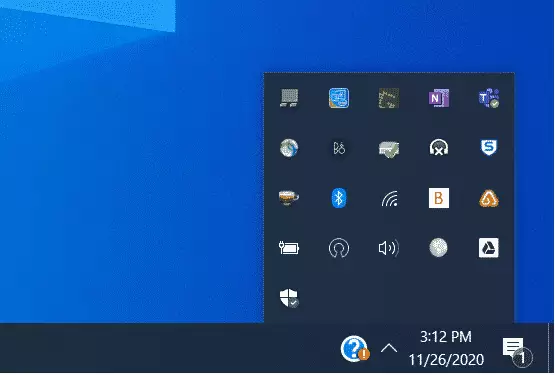This screenshot has width=555, height=375.
Task: Collapse the hidden icons chevron
Action: pos(389,348)
